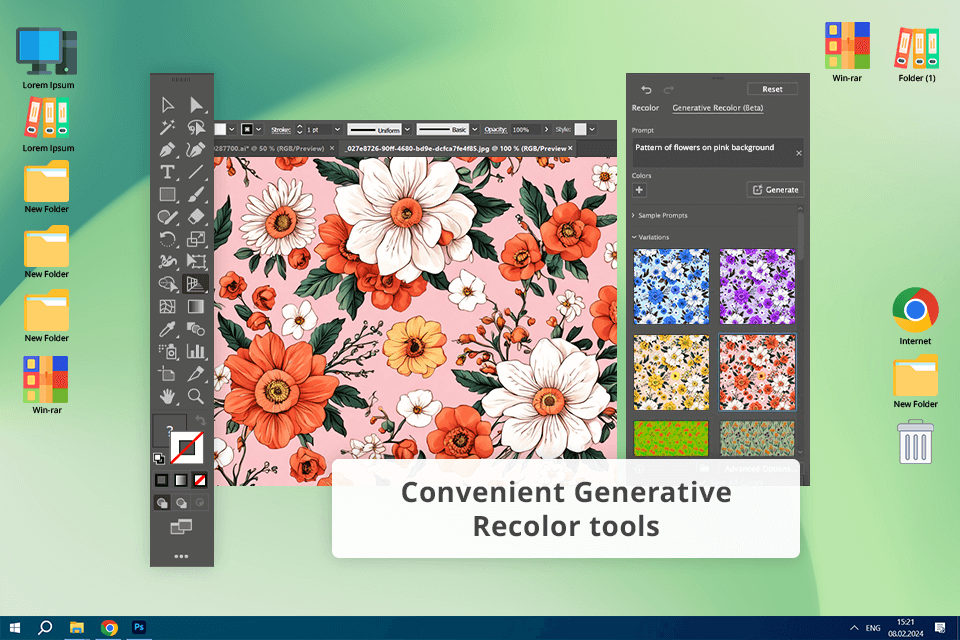Clear the prompt text with the X
This screenshot has width=960, height=640.
pos(798,153)
